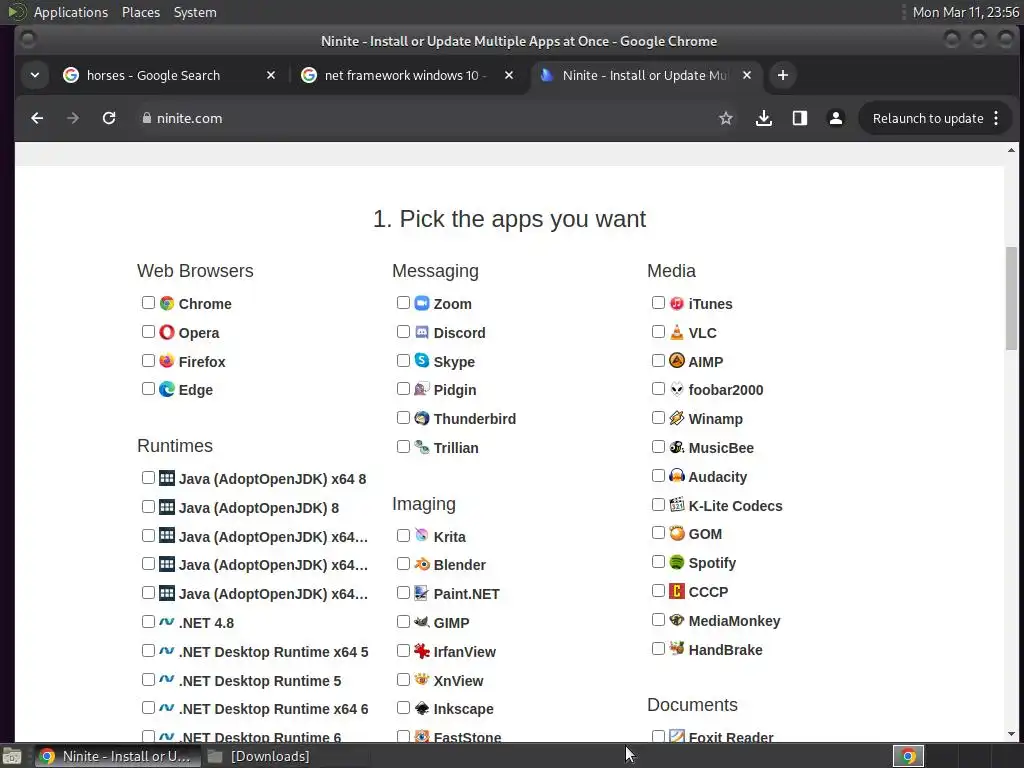
Task: Switch to the net framework windows 10 tab
Action: tap(406, 75)
